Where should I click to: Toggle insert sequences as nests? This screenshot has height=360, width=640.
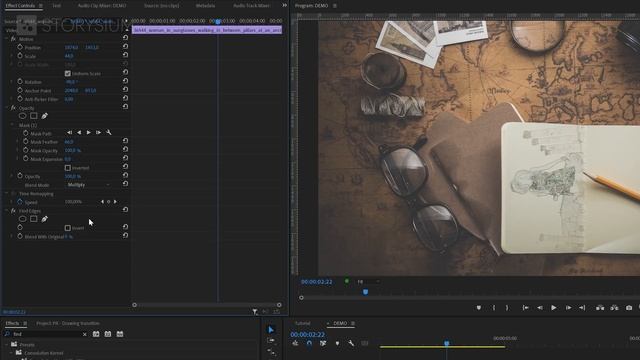(x=295, y=343)
